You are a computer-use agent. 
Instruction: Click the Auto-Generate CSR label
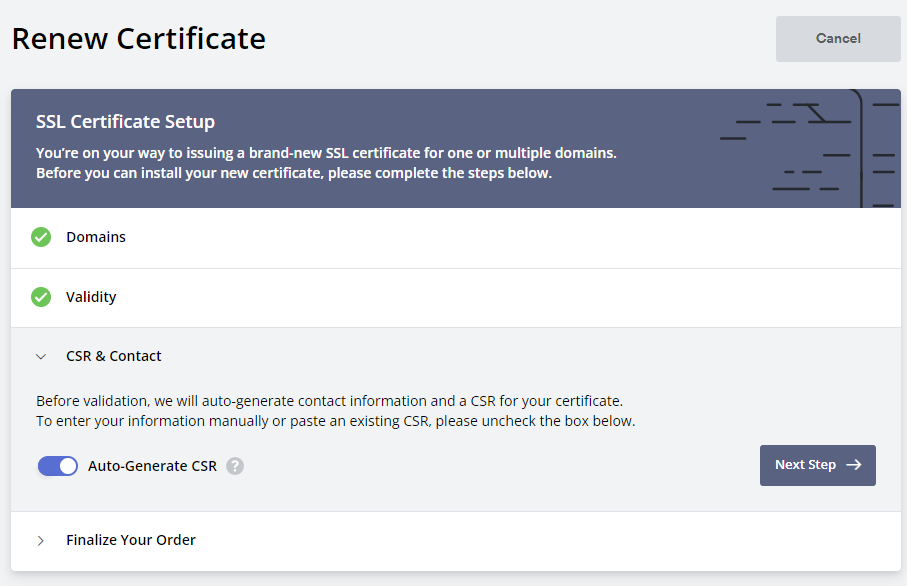coord(152,466)
